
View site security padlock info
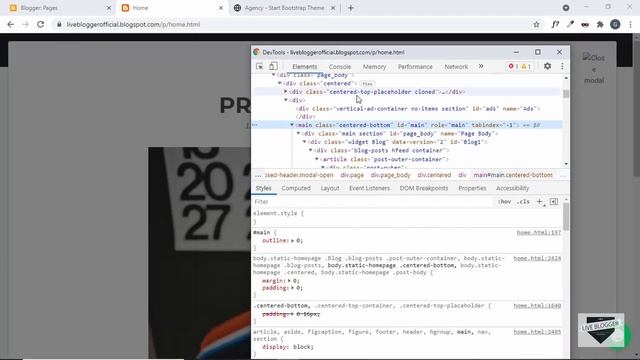tap(59, 24)
